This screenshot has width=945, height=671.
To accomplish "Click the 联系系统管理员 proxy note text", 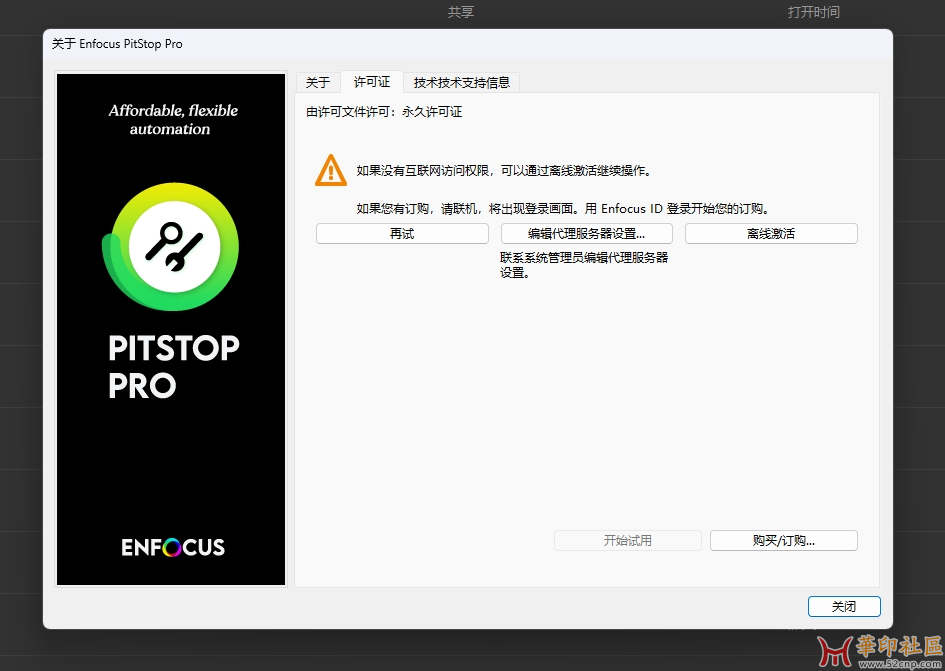I will (583, 264).
